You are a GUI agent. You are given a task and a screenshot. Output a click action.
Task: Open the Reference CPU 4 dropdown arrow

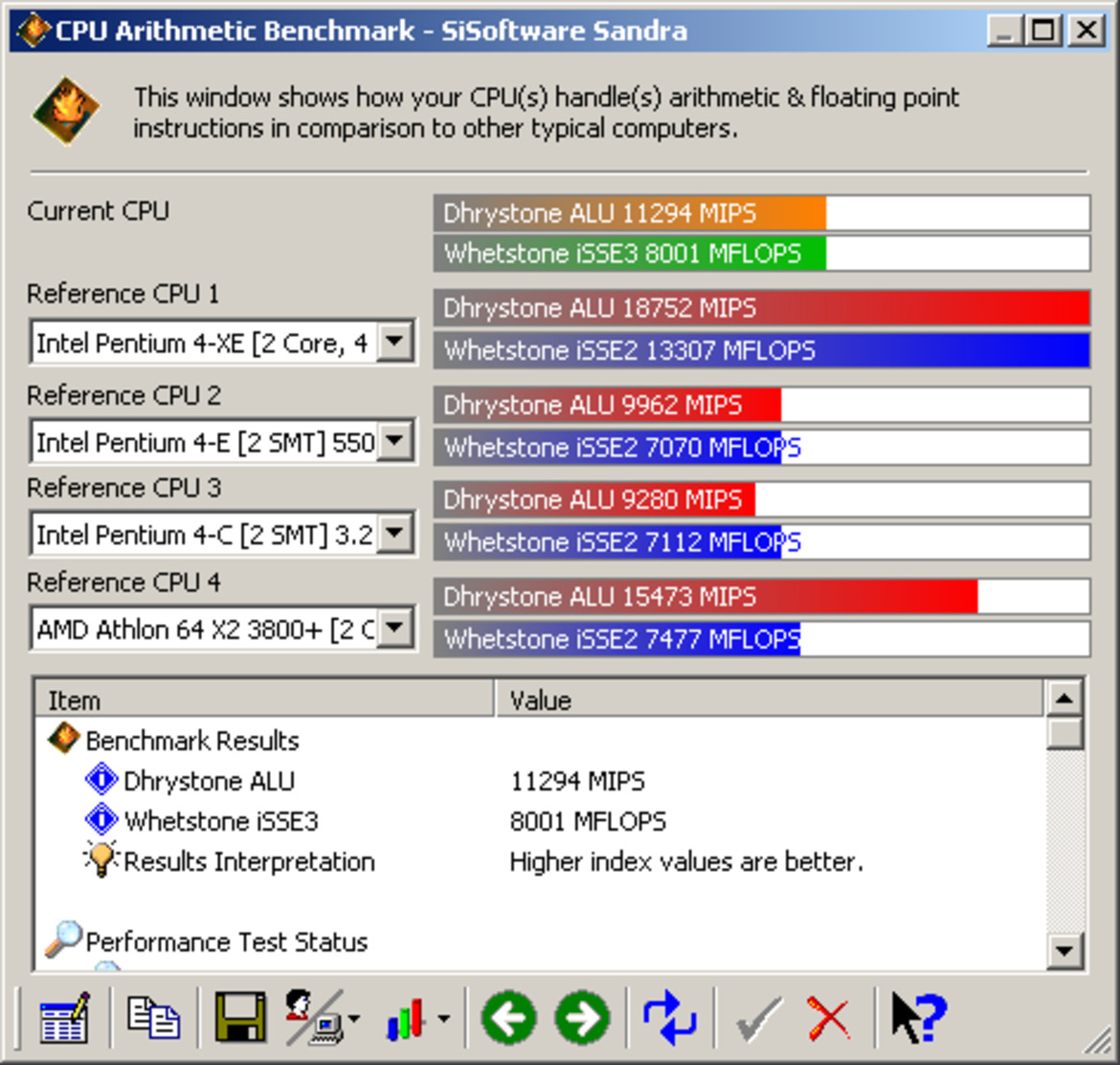[x=395, y=629]
